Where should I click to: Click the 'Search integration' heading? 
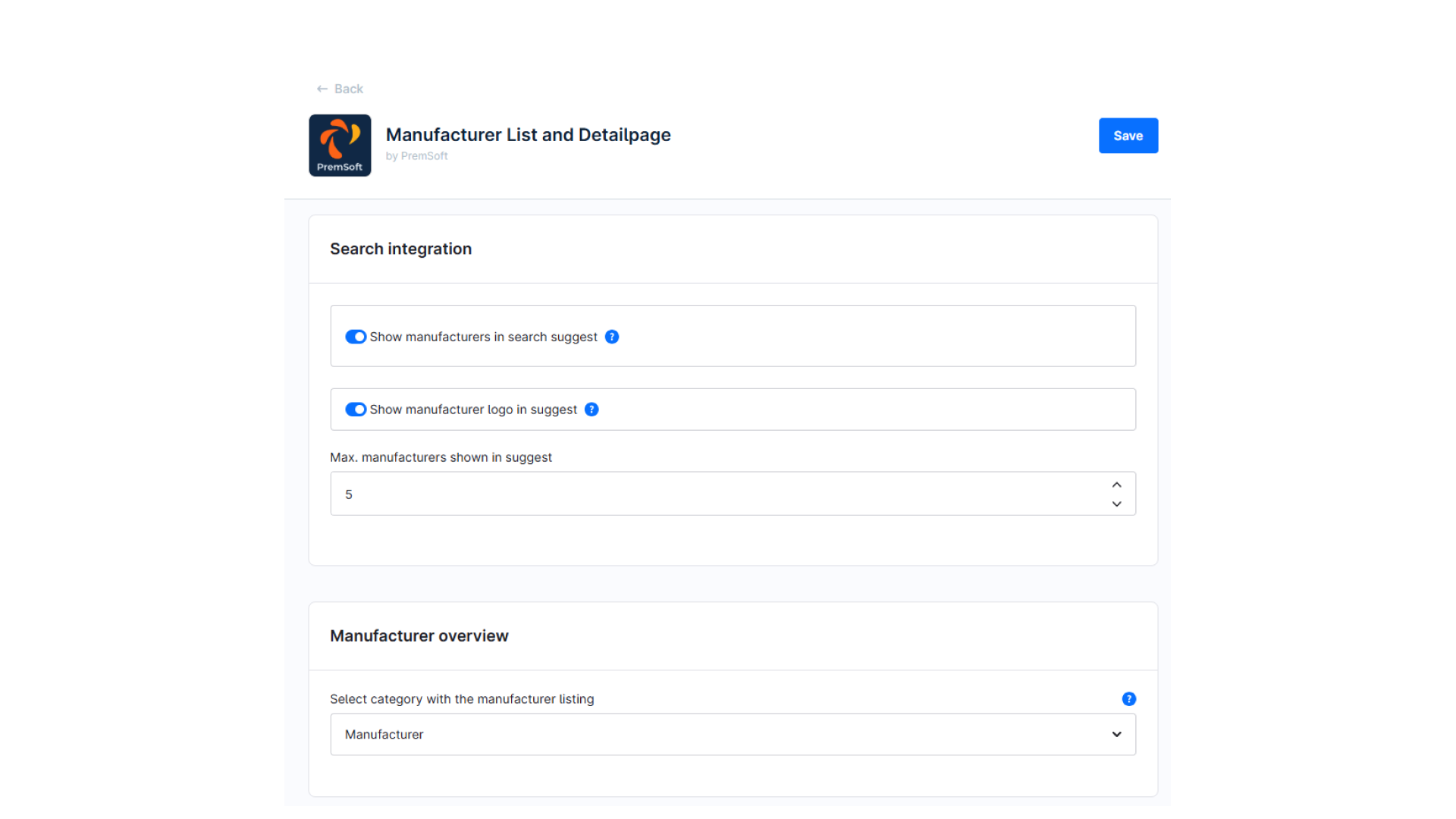coord(400,249)
